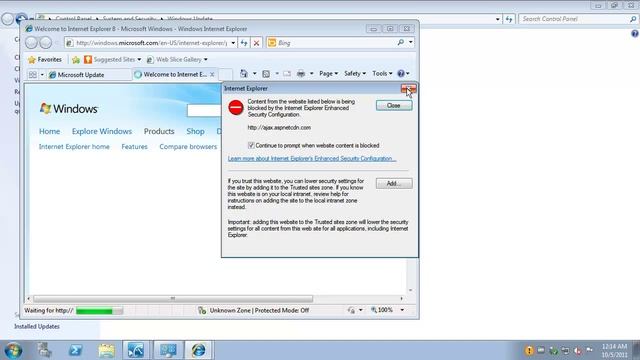Click the Quick Tabs grid icon

(33, 74)
